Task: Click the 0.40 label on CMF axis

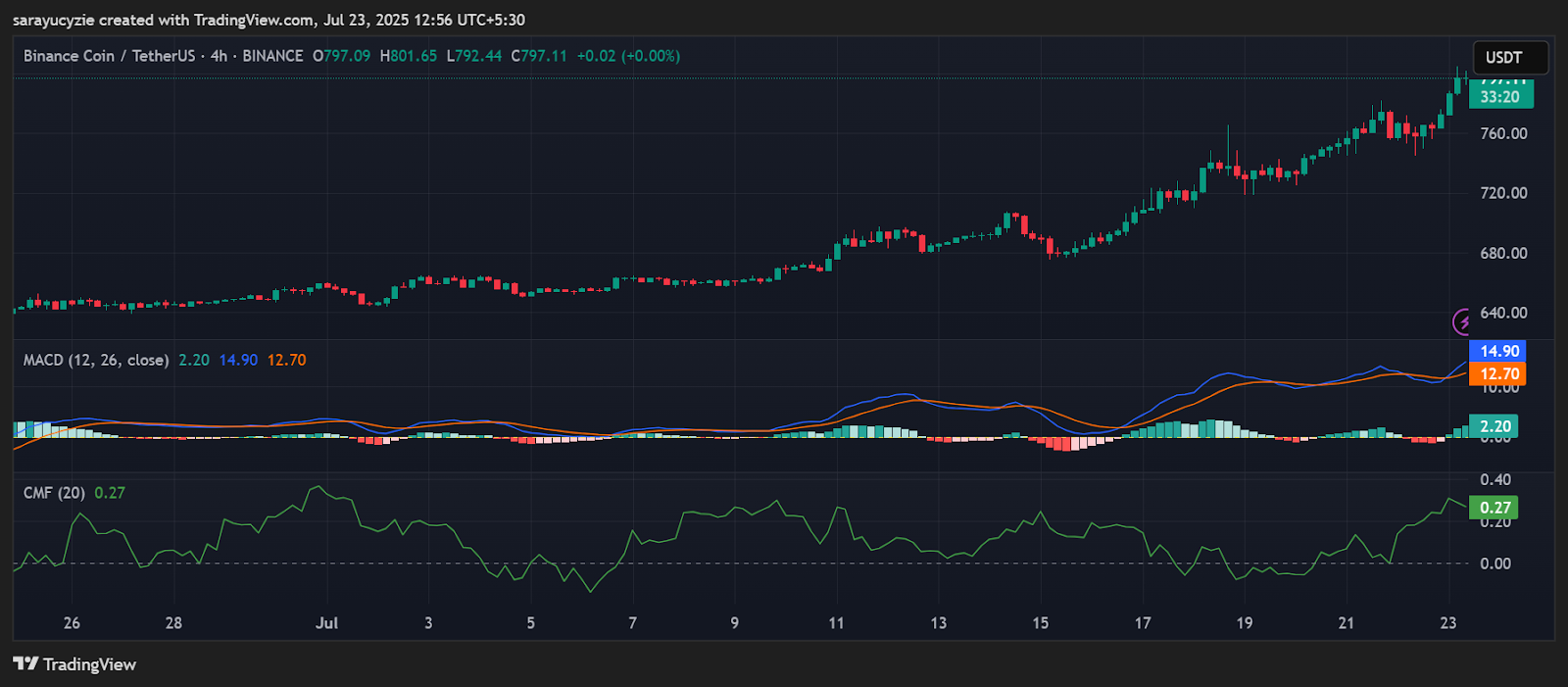Action: (x=1495, y=479)
